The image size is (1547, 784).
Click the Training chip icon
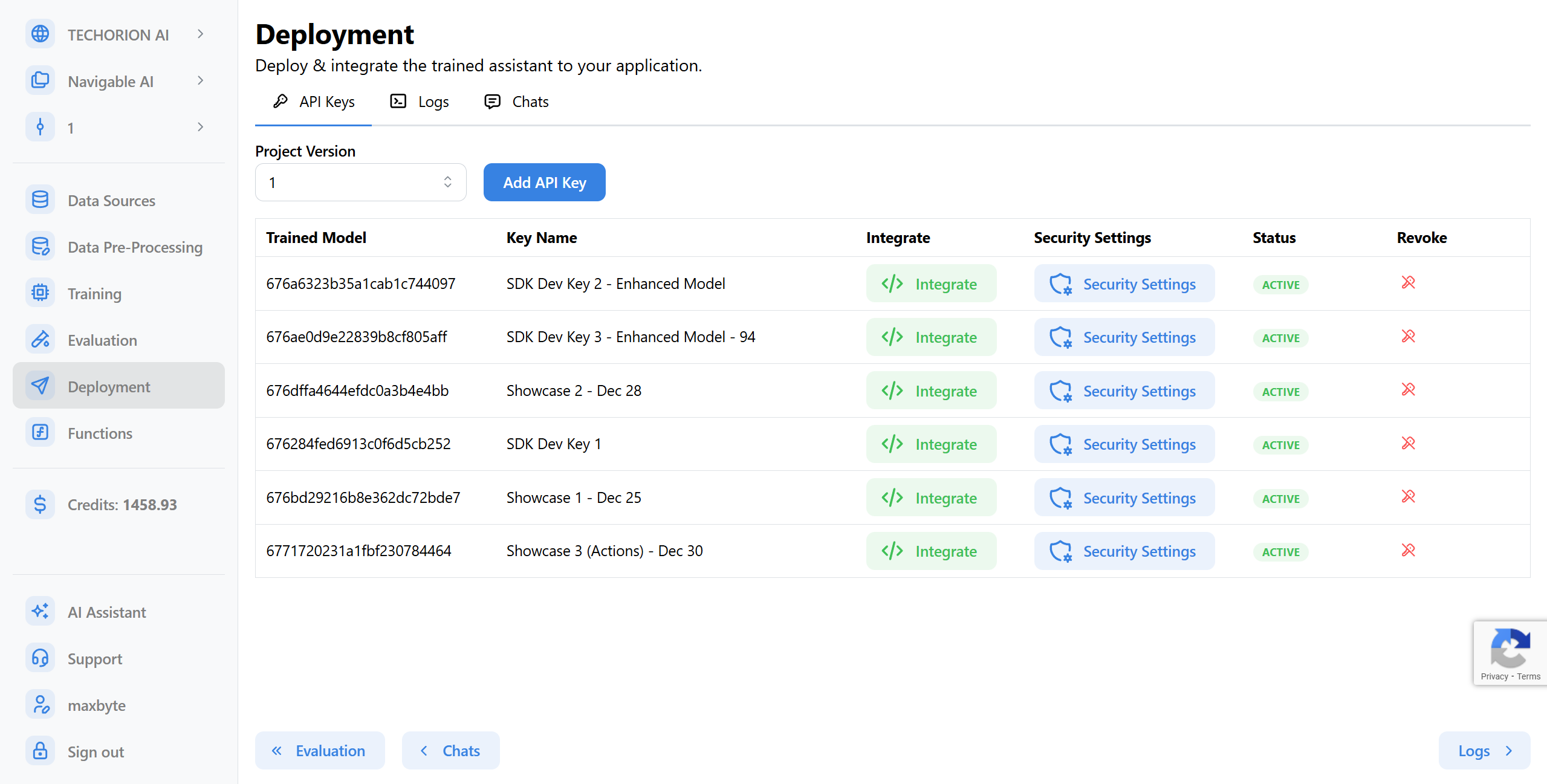[40, 293]
